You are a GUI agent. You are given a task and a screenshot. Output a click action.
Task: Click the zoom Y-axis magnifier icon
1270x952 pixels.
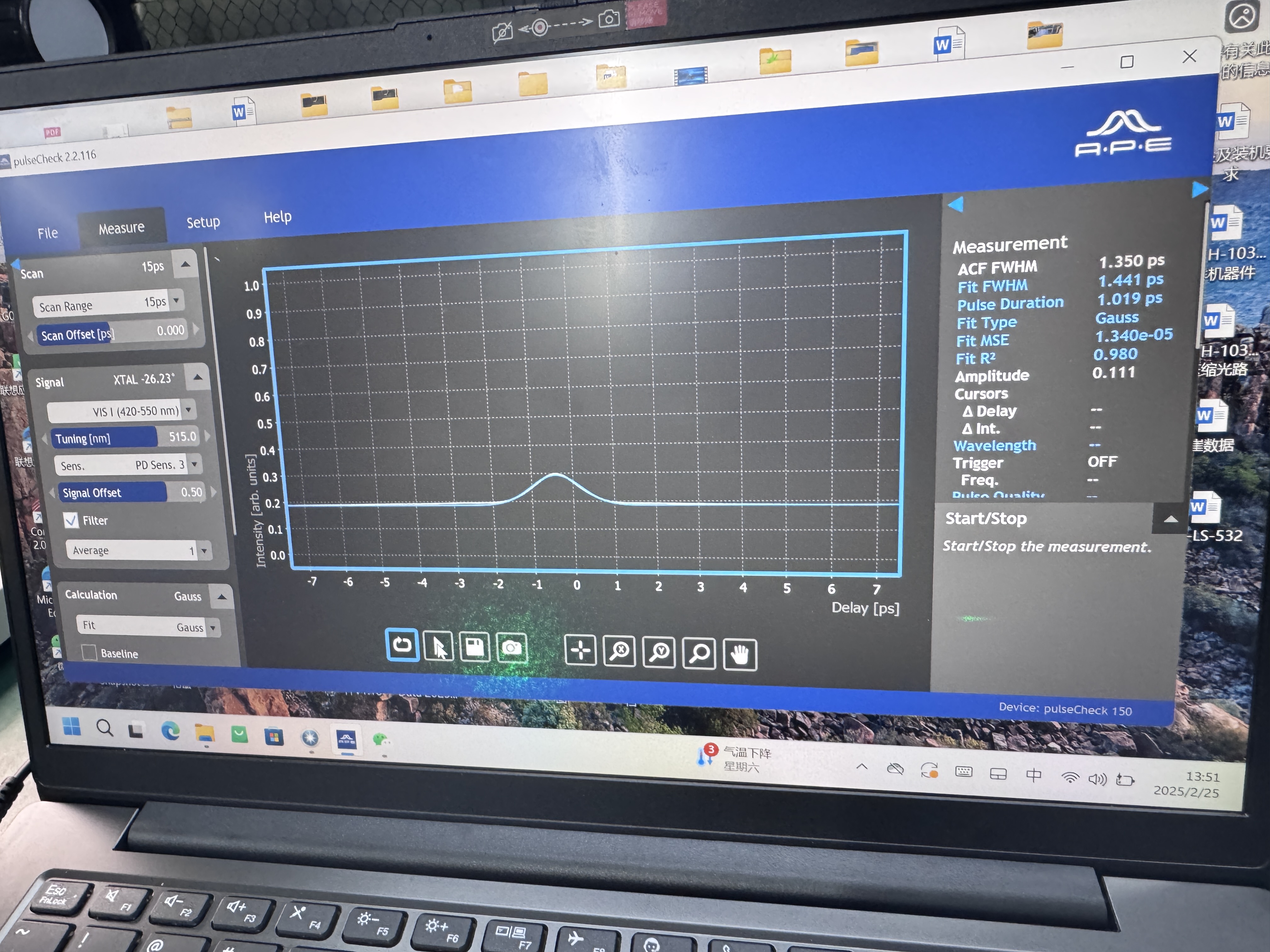pyautogui.click(x=659, y=653)
